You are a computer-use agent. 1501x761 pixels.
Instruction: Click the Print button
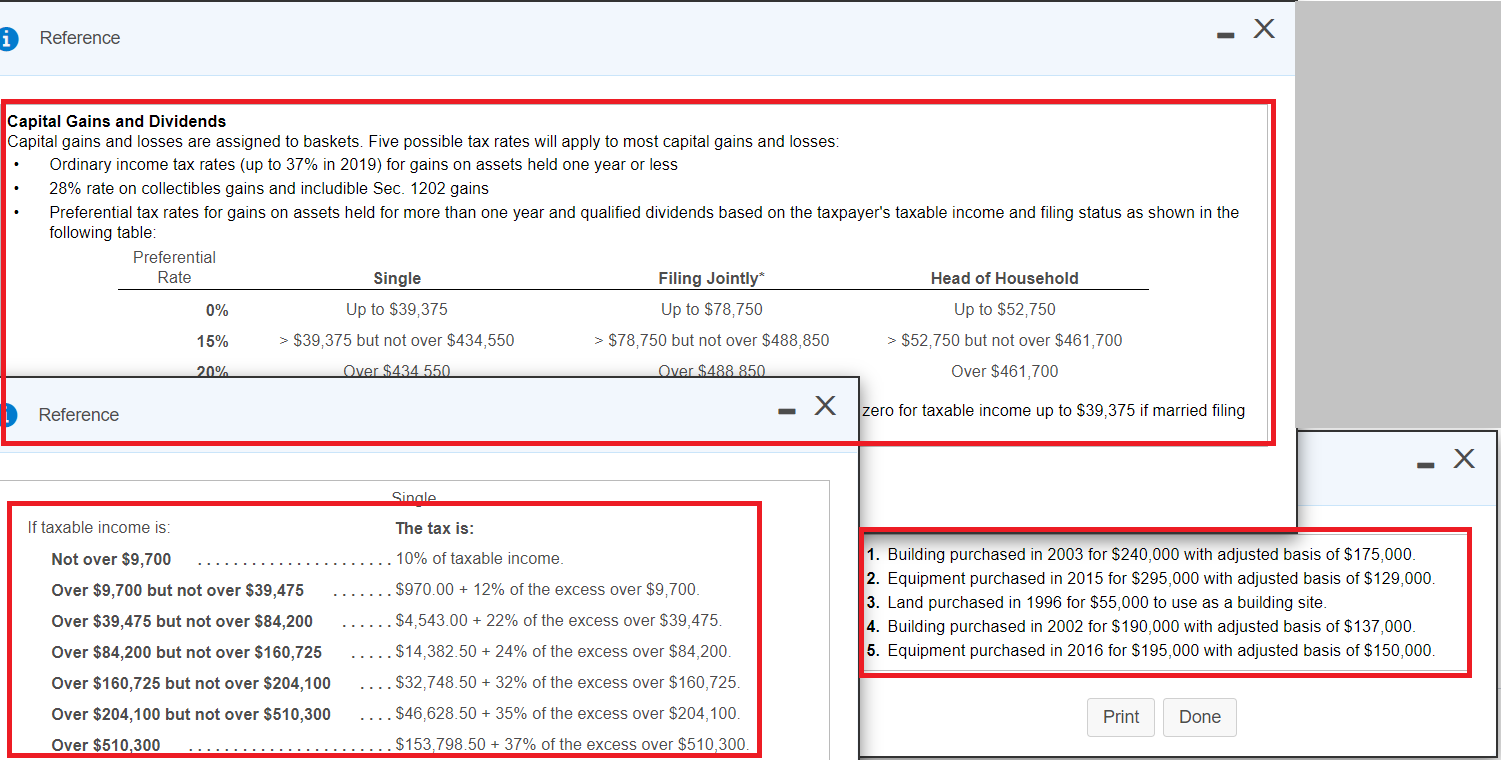click(1121, 717)
